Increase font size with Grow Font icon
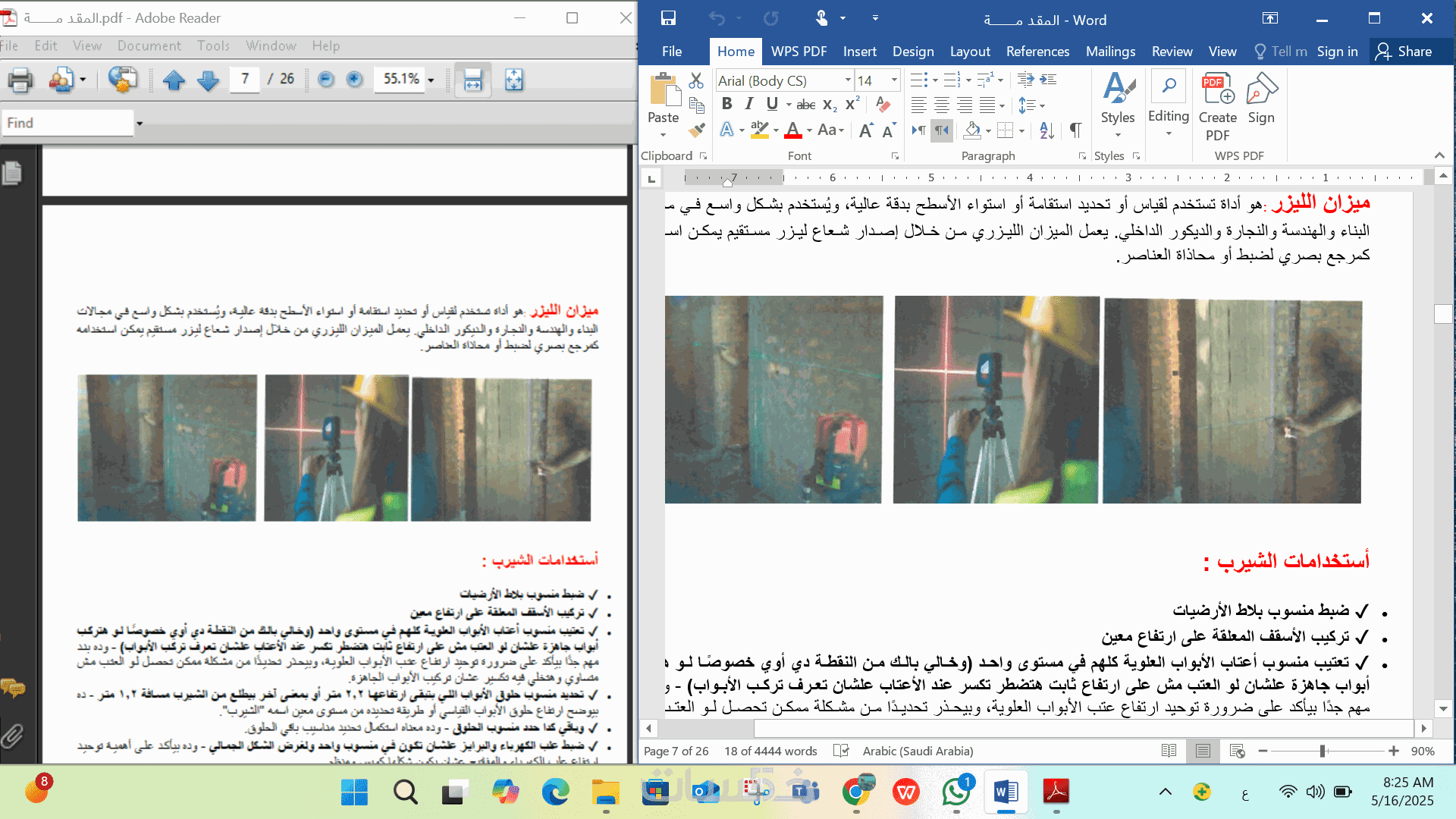This screenshot has width=1456, height=819. point(866,130)
